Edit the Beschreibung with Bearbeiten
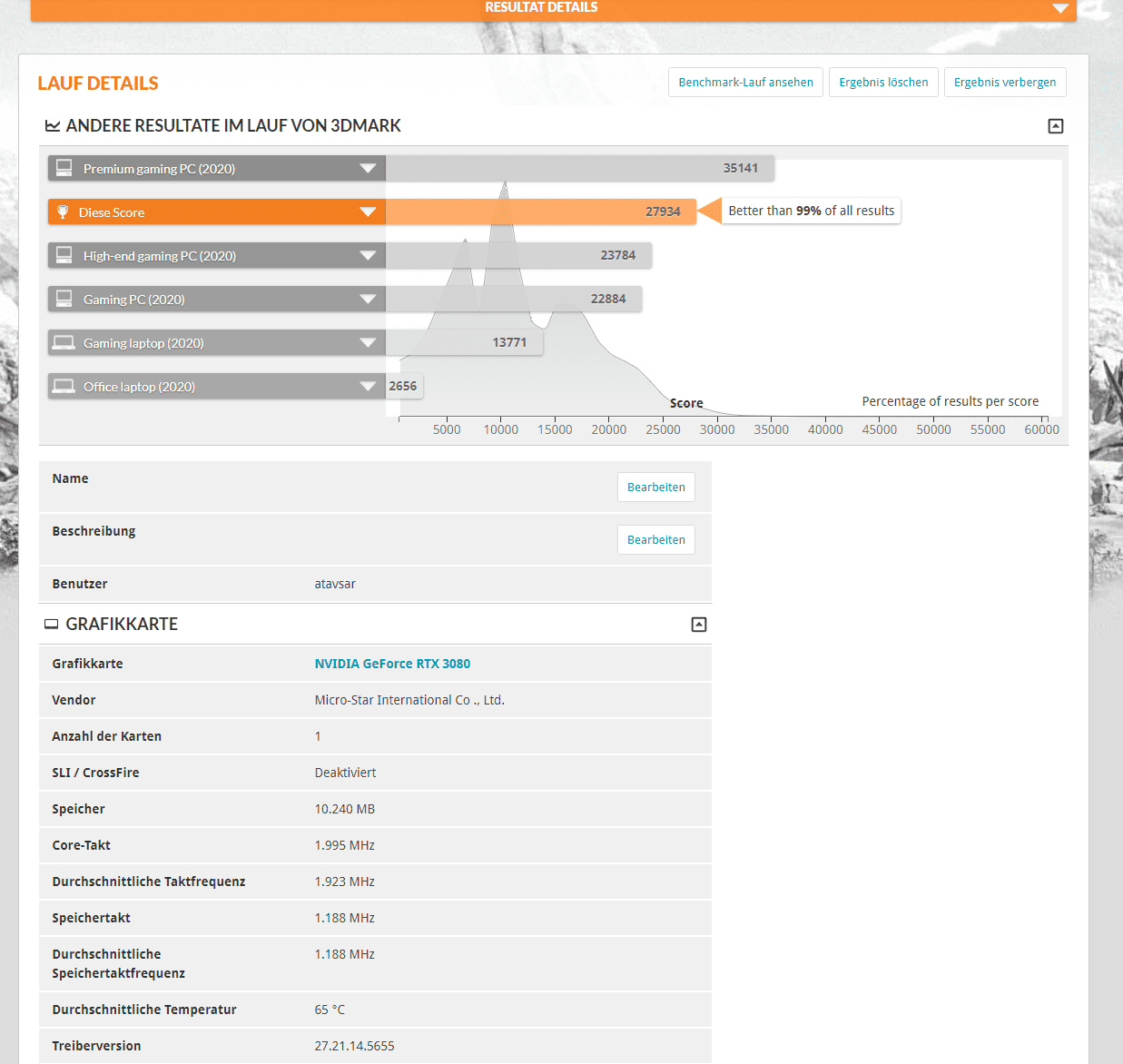 coord(656,540)
